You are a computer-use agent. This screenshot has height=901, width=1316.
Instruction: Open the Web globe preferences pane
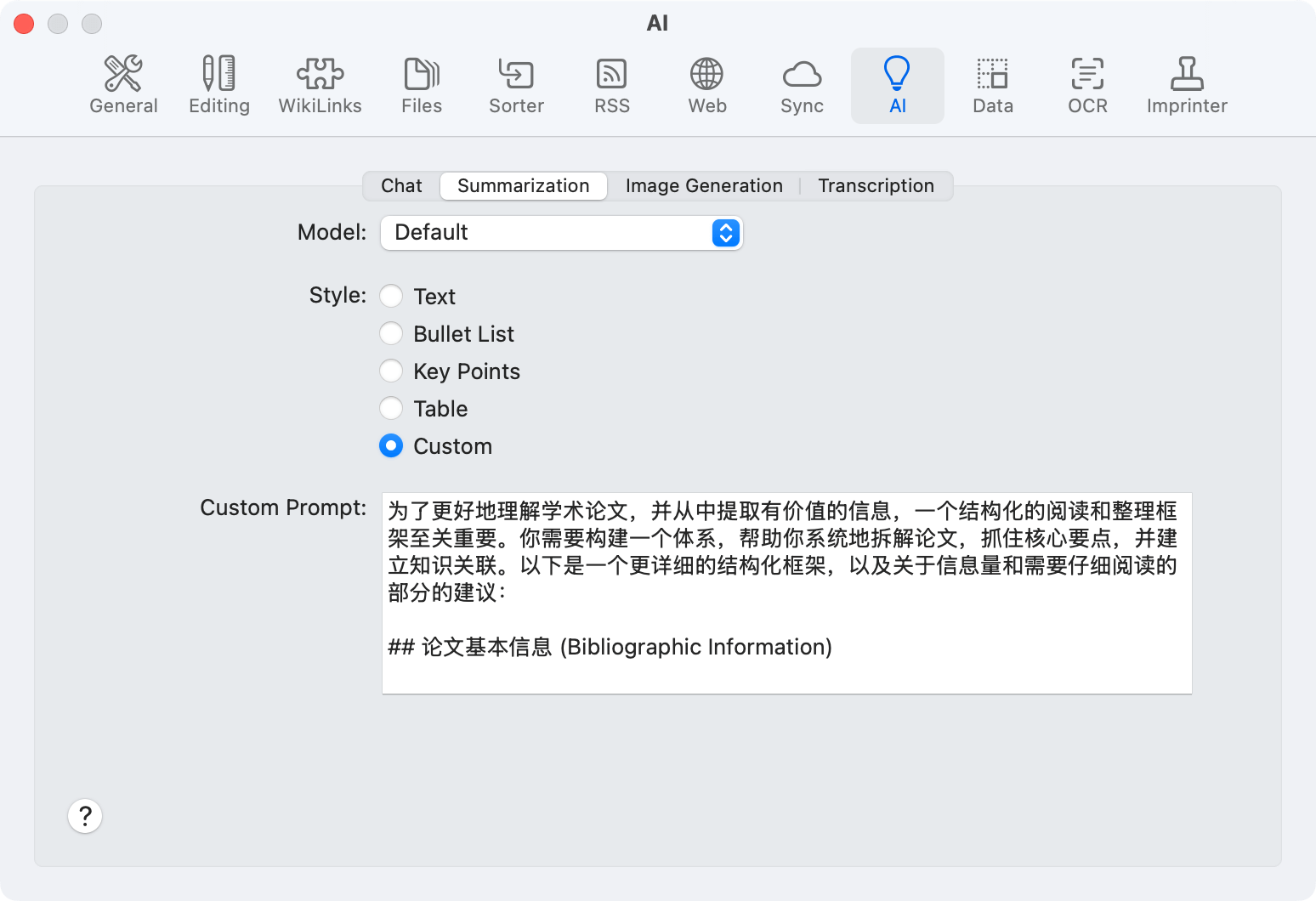coord(706,85)
